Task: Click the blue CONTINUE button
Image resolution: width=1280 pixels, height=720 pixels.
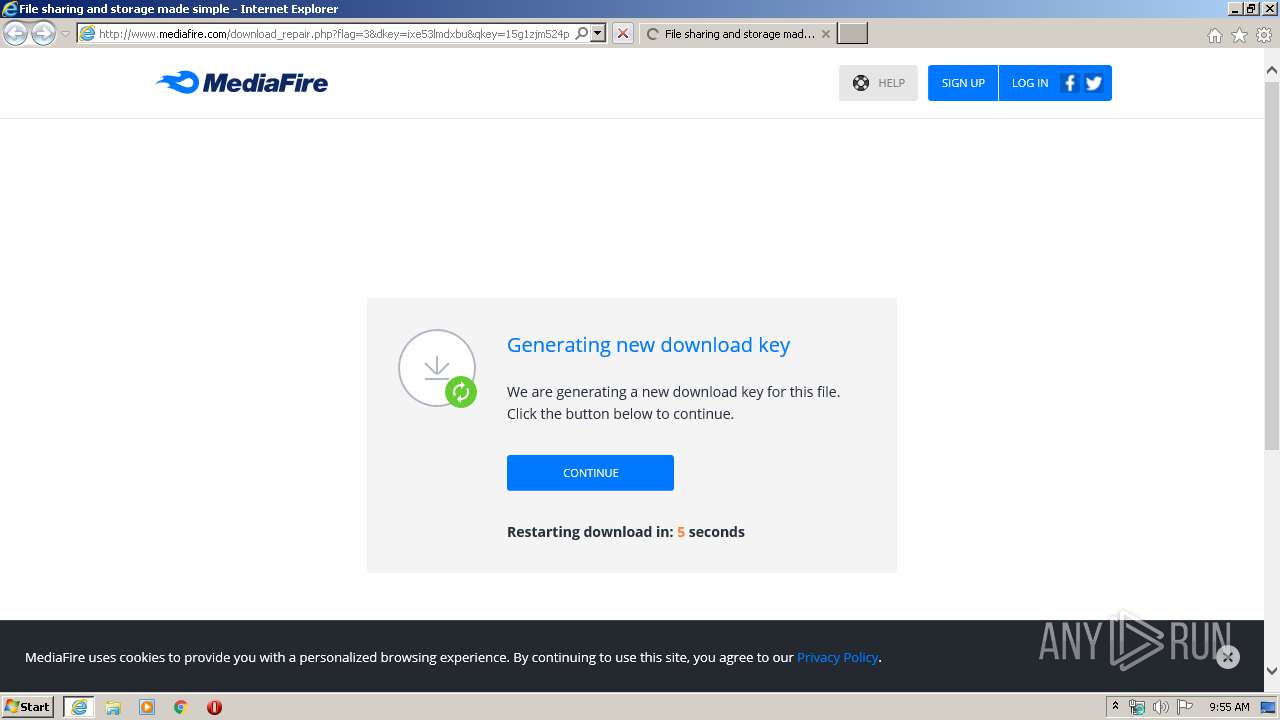Action: pyautogui.click(x=590, y=473)
